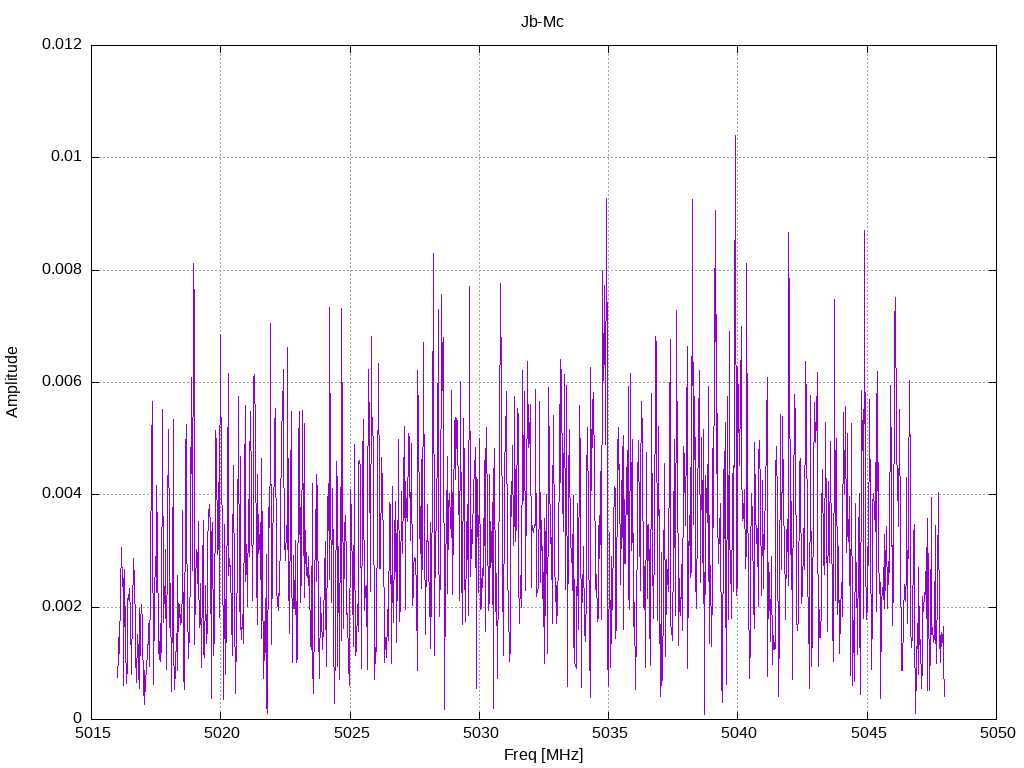Image resolution: width=1024 pixels, height=768 pixels.
Task: Click the highest amplitude peak near 5040 MHz
Action: point(735,137)
